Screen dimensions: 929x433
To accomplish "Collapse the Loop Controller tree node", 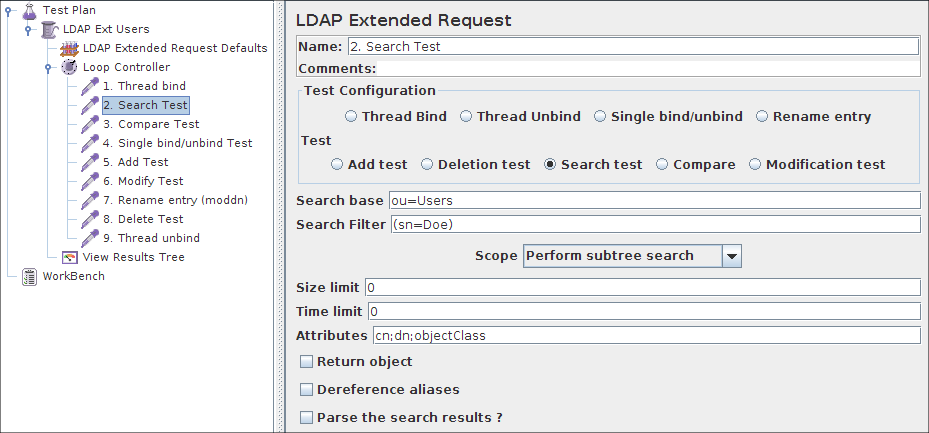I will coord(48,68).
